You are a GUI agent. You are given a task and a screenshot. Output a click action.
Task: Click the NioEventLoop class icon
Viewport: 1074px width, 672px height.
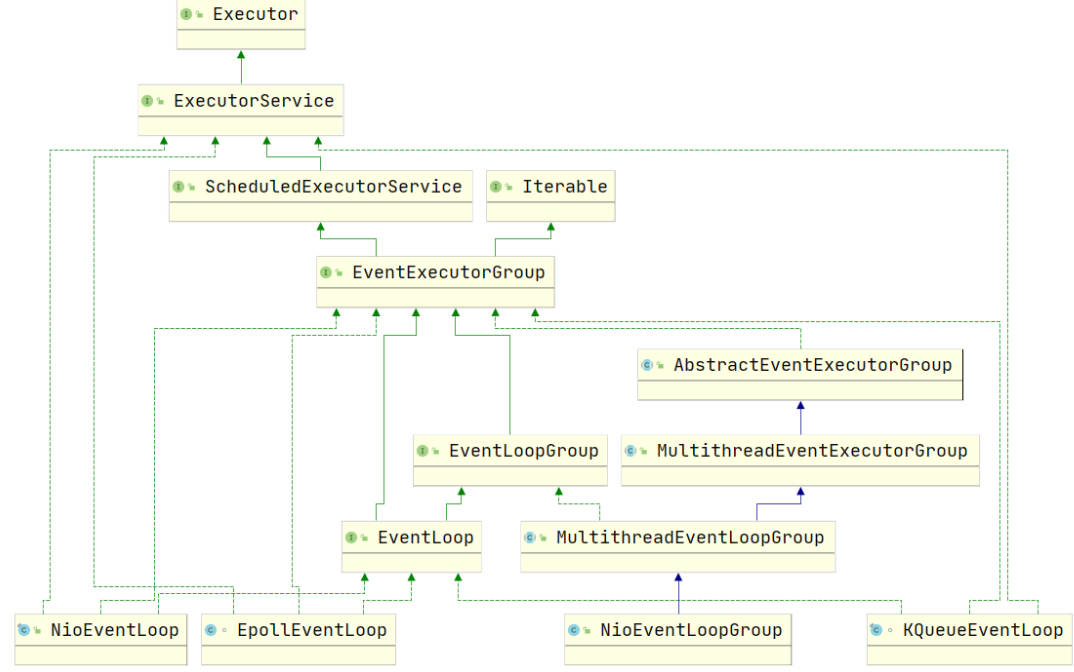coord(25,630)
